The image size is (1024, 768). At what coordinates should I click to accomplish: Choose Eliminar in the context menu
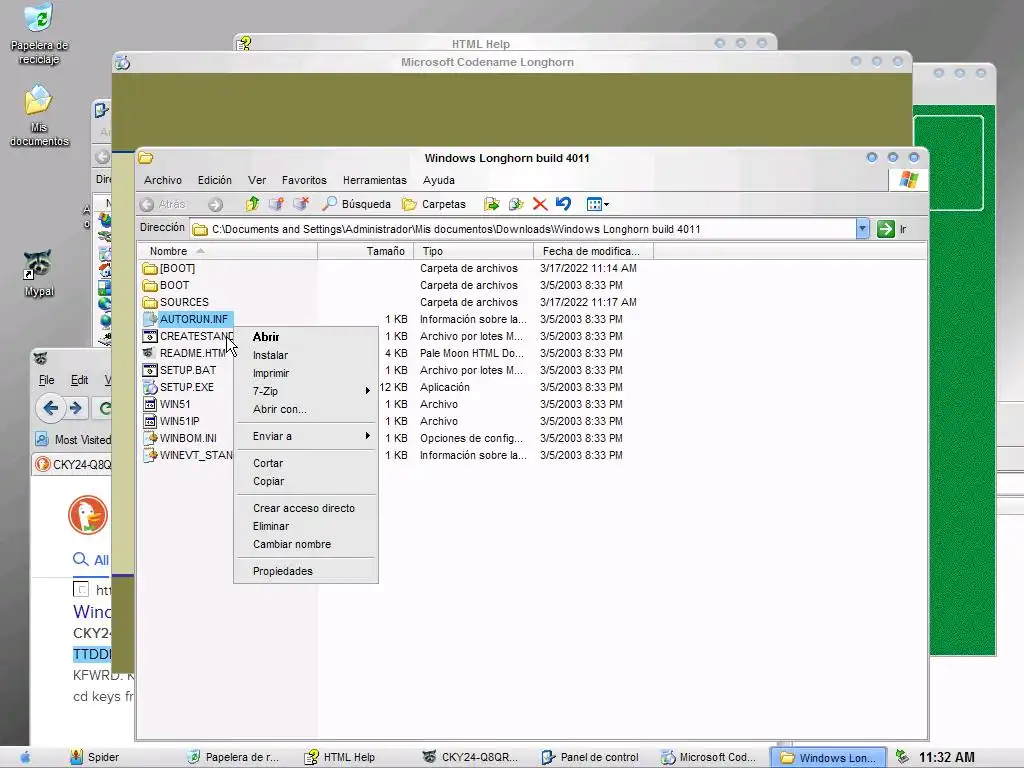(x=306, y=526)
